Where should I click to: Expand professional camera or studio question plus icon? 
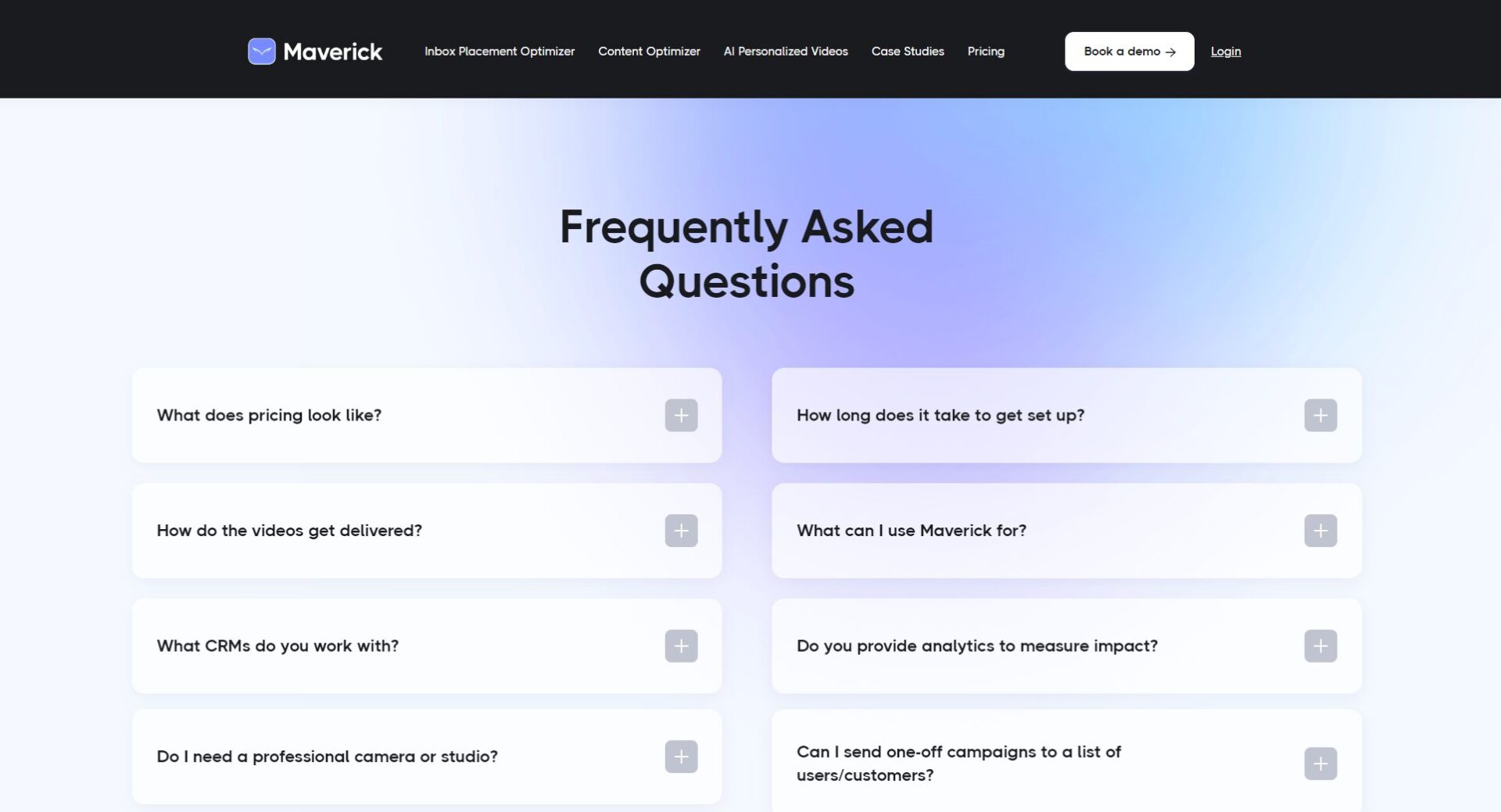pyautogui.click(x=681, y=757)
